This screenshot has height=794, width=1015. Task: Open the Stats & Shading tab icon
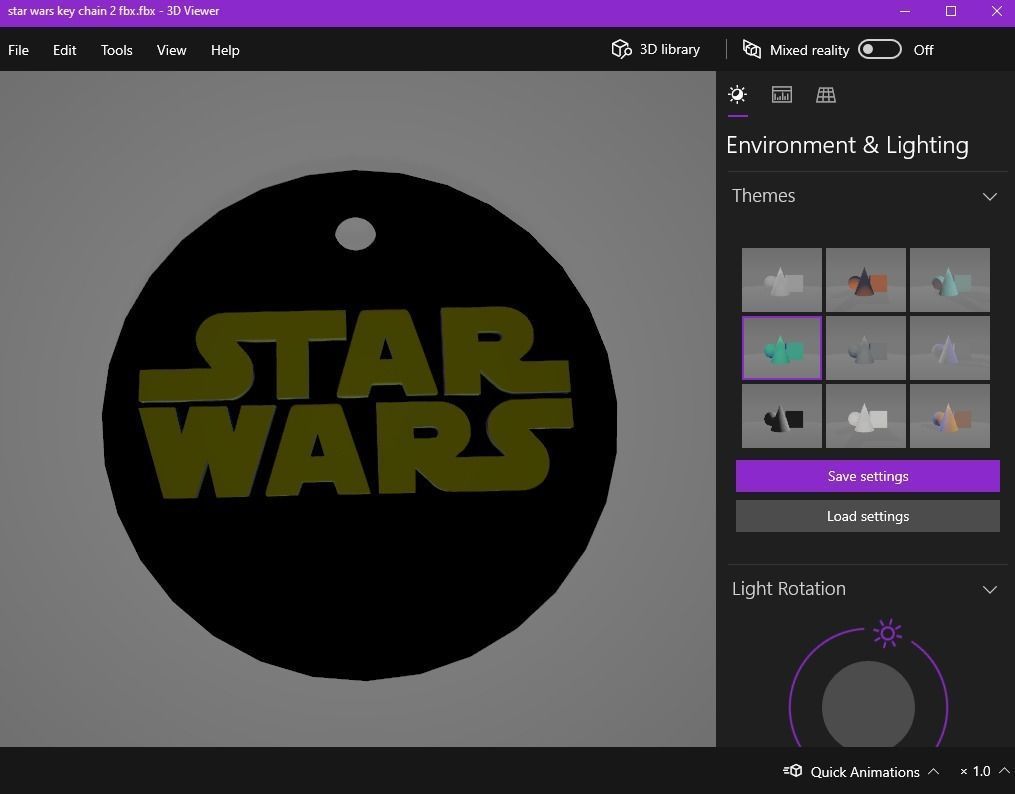[x=781, y=95]
